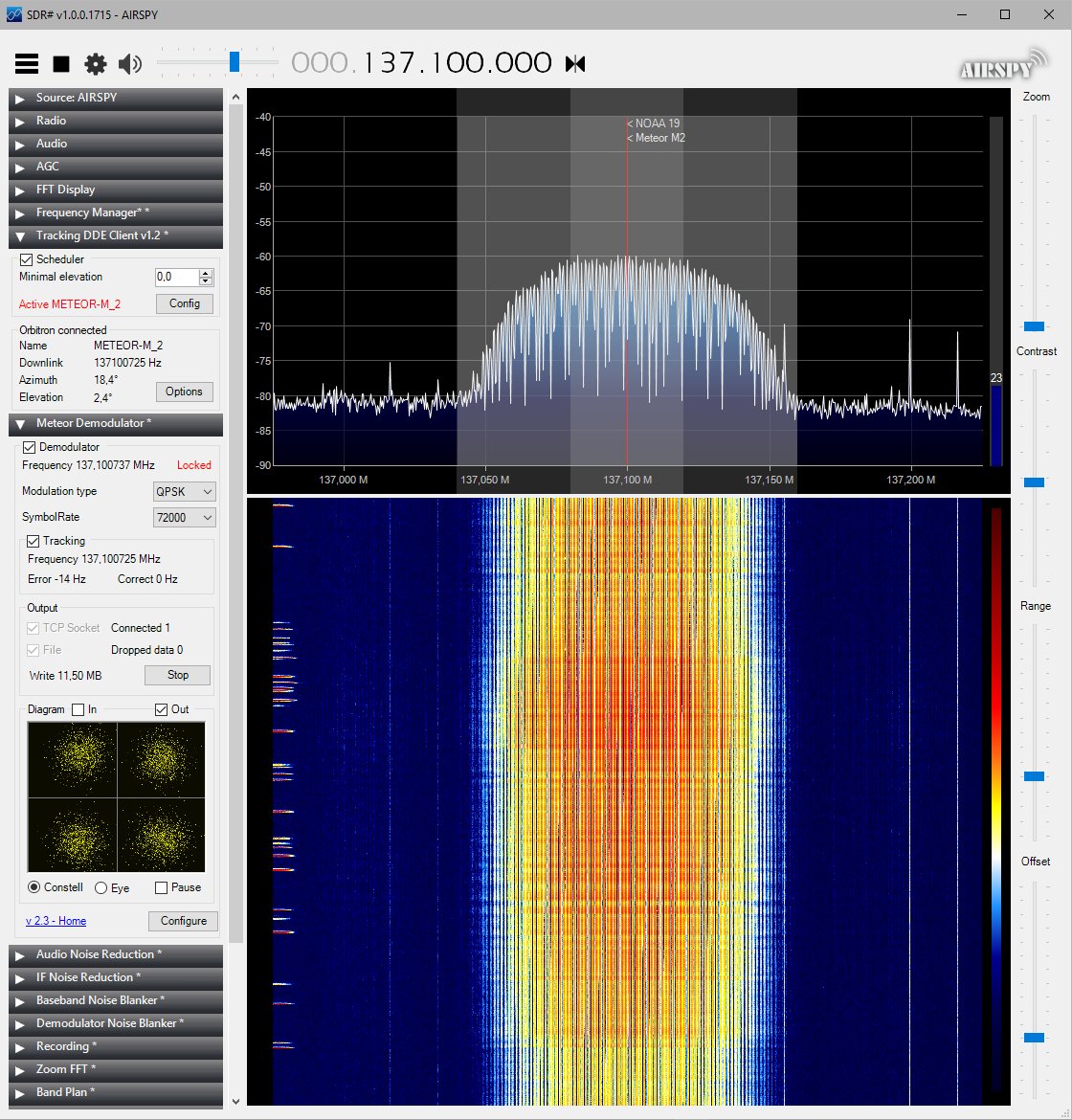Screen dimensions: 1072x1120
Task: Adjust the volume slider in toolbar
Action: tap(234, 62)
